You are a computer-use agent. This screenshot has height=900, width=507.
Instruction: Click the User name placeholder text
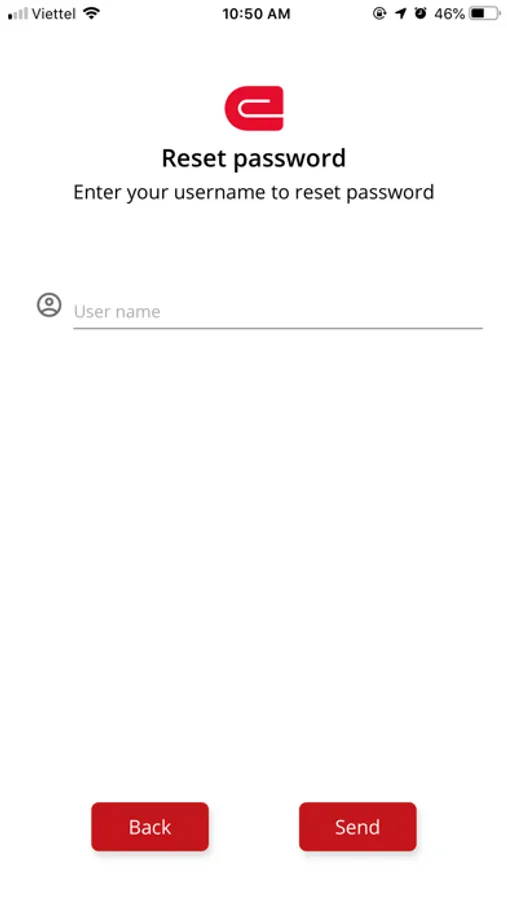point(117,312)
